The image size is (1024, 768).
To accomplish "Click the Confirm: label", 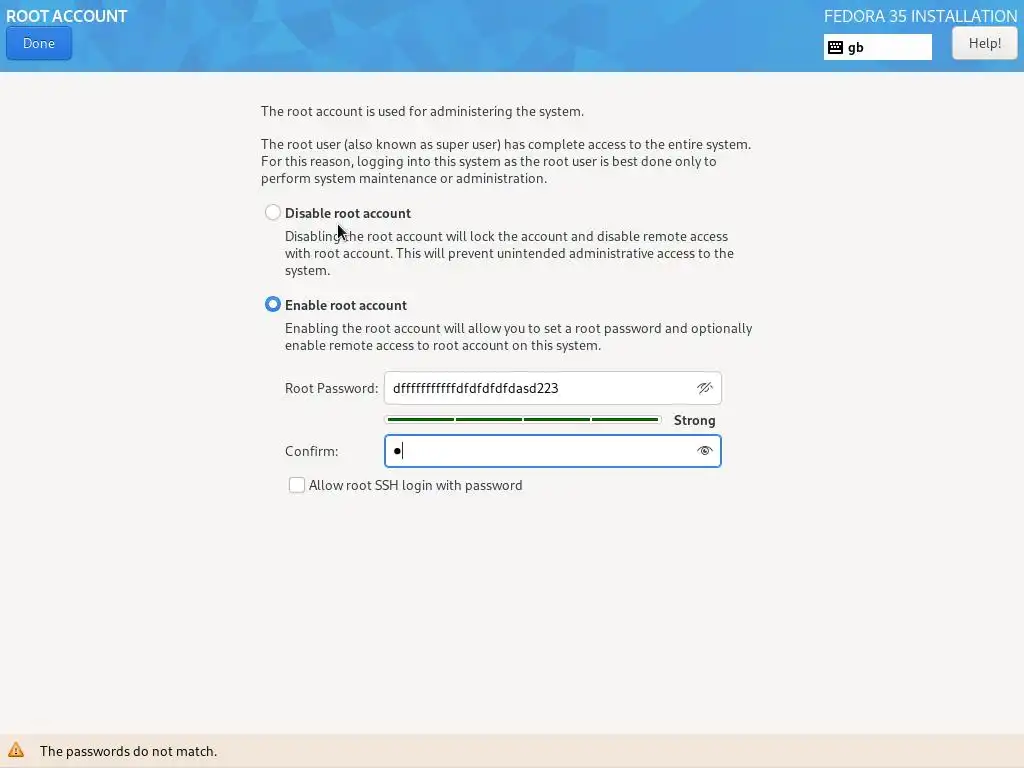I will tap(312, 451).
